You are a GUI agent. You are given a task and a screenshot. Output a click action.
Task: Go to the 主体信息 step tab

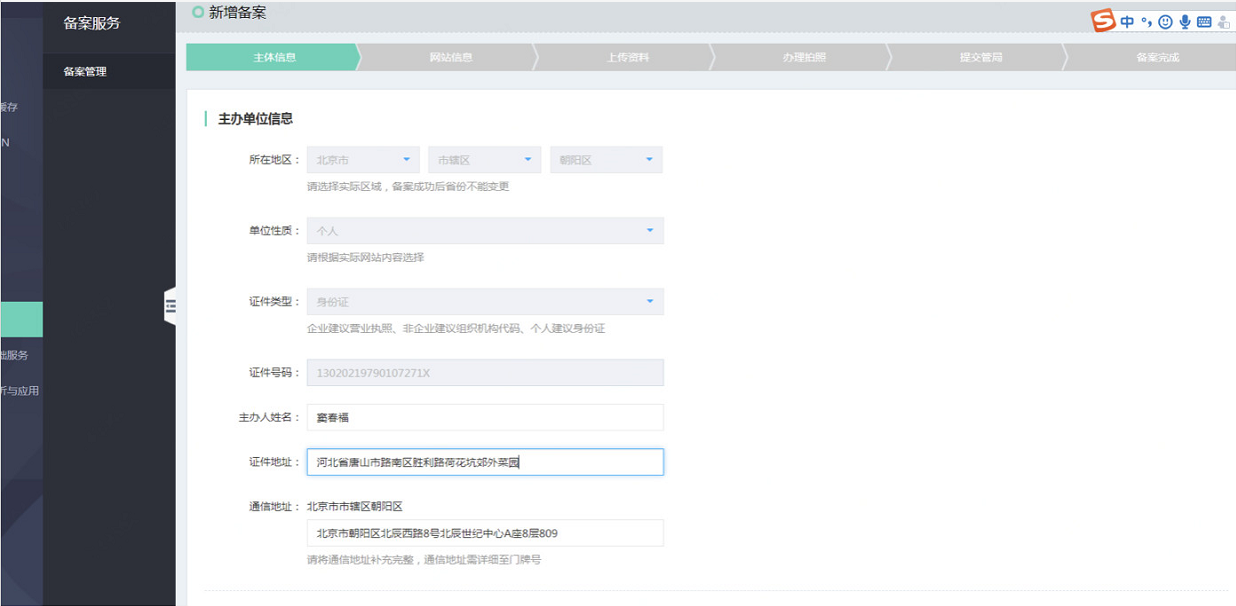(x=274, y=57)
